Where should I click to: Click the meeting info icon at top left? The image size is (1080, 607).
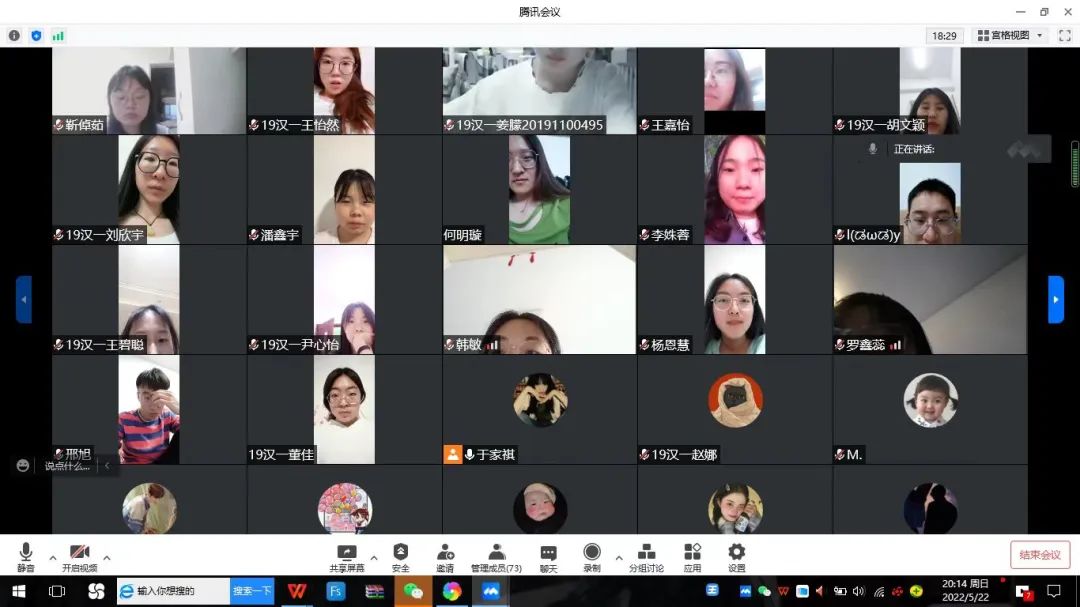14,36
